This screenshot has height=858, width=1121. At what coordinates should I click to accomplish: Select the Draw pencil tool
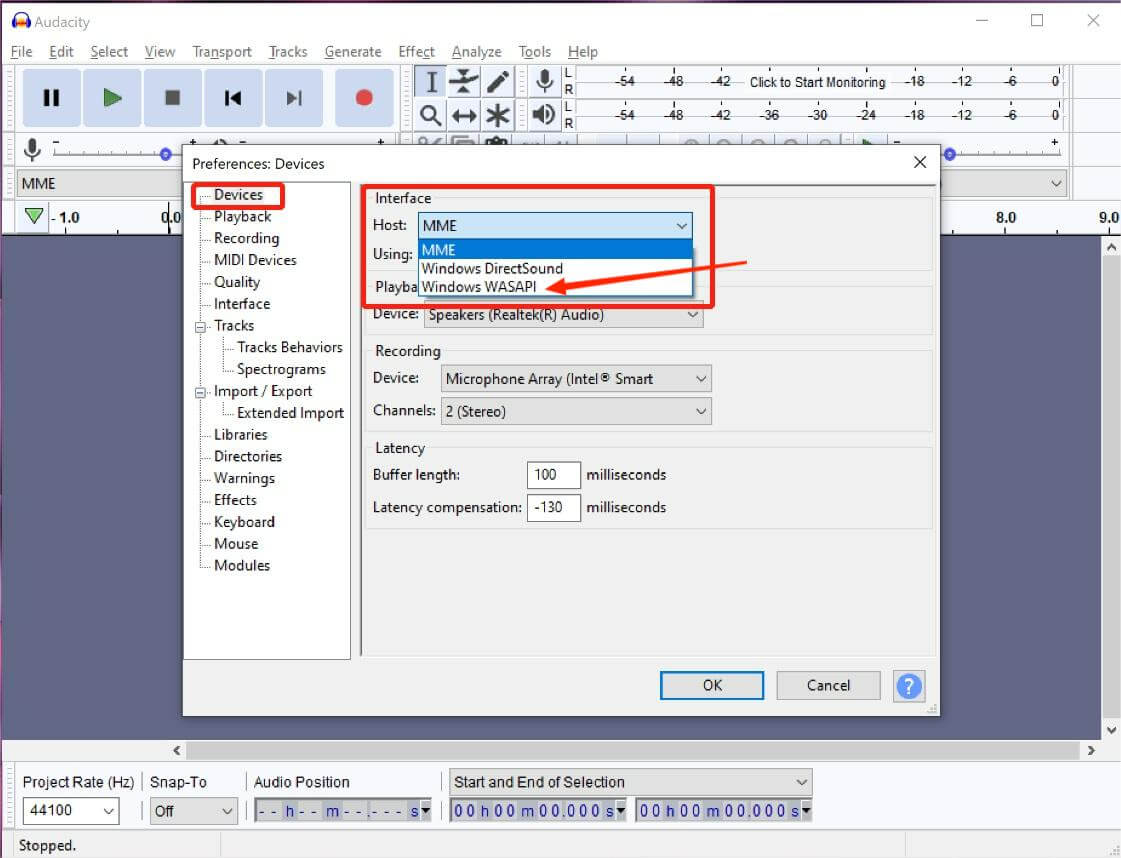coord(498,82)
